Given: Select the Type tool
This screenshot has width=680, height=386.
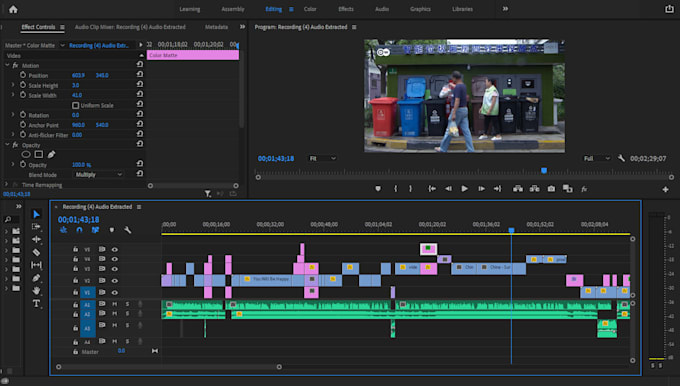Looking at the screenshot, I should pos(36,304).
